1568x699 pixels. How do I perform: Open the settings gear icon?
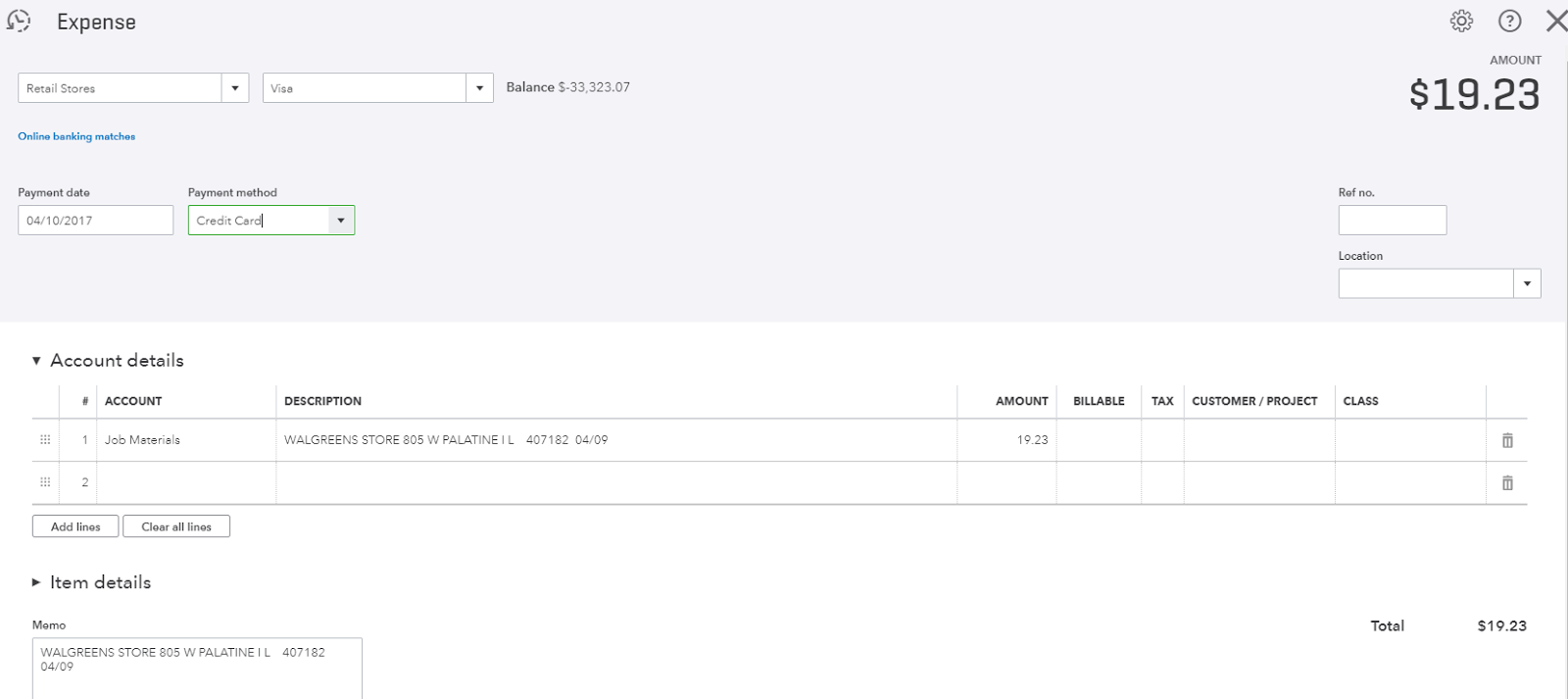pos(1461,21)
